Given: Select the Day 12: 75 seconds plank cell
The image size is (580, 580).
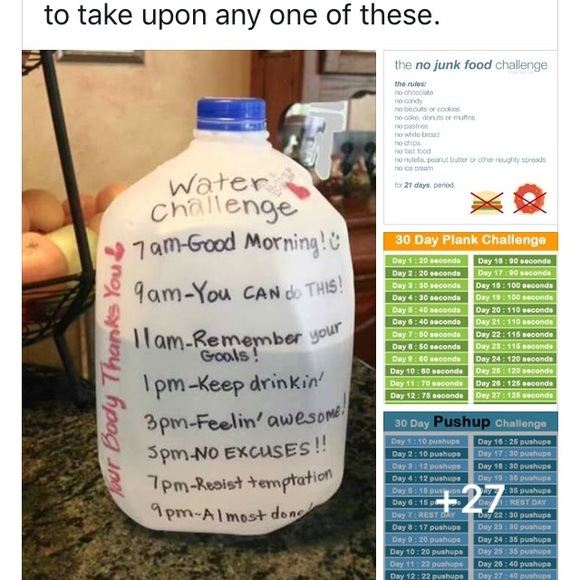Looking at the screenshot, I should (426, 395).
